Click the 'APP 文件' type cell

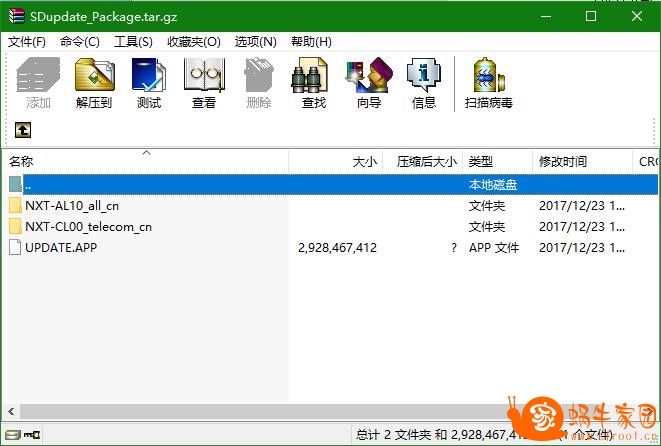coord(494,247)
